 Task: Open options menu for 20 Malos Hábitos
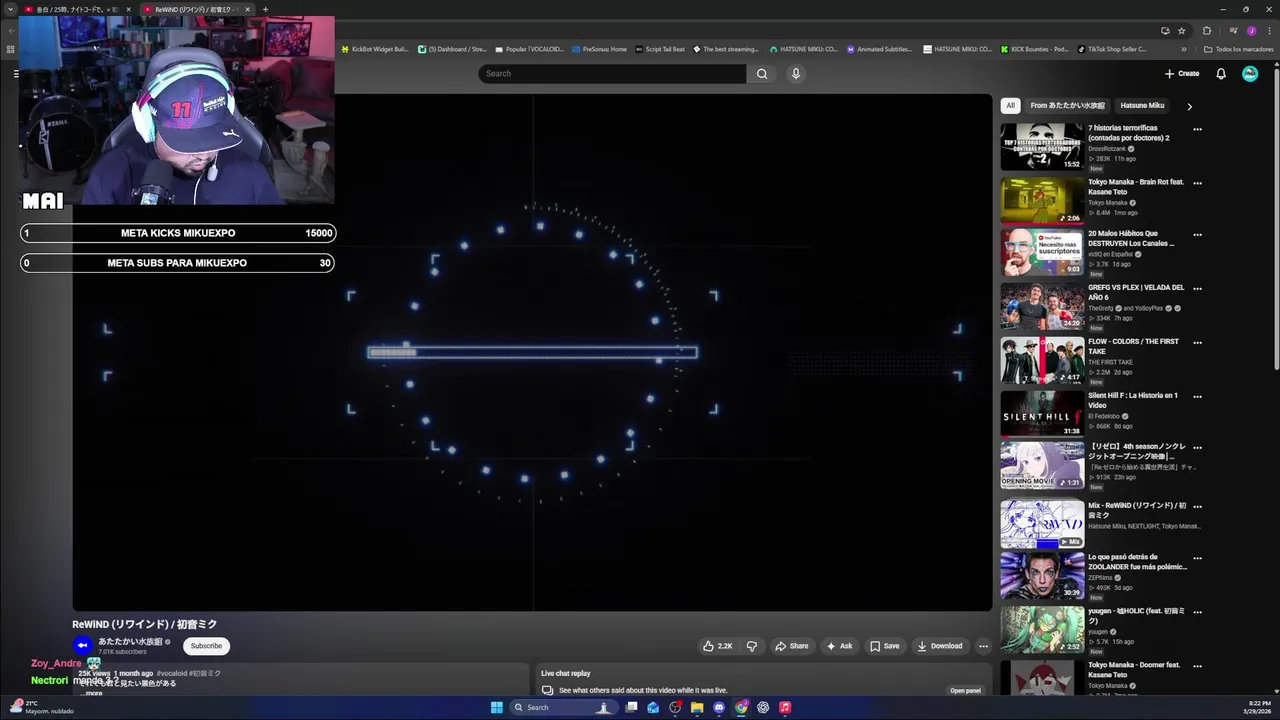pyautogui.click(x=1197, y=235)
